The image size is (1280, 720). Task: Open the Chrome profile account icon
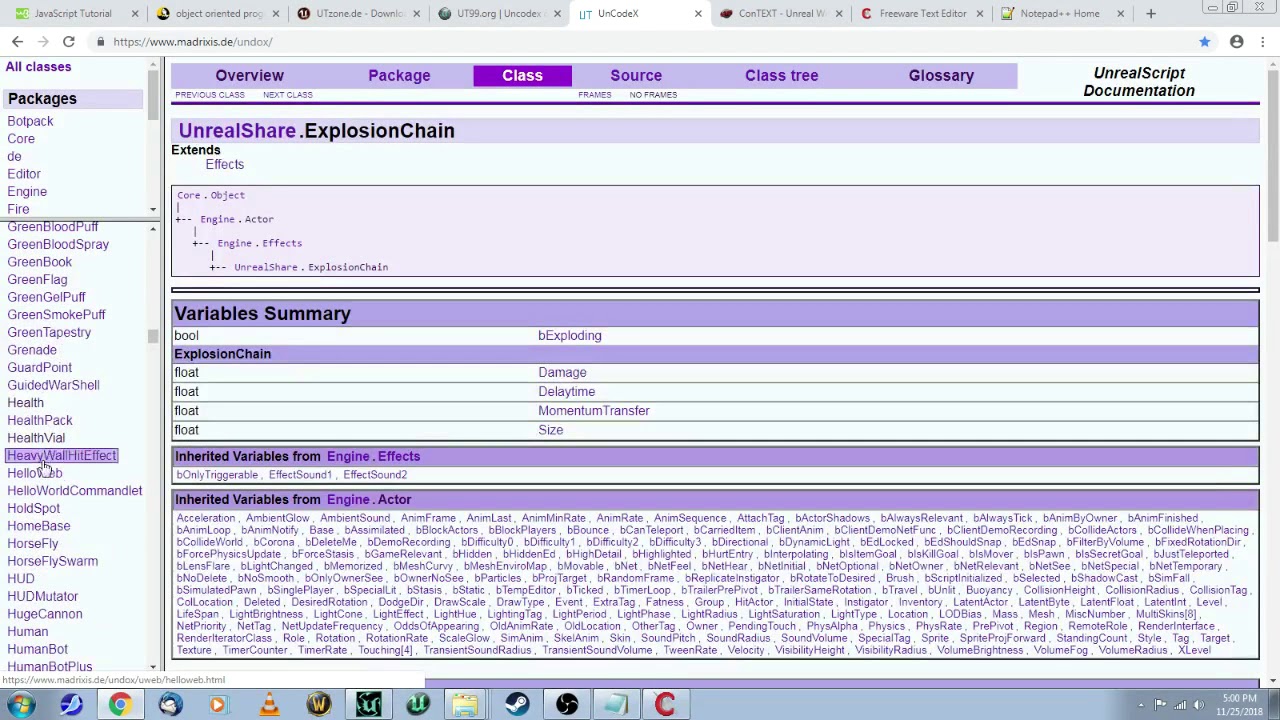pos(1237,42)
